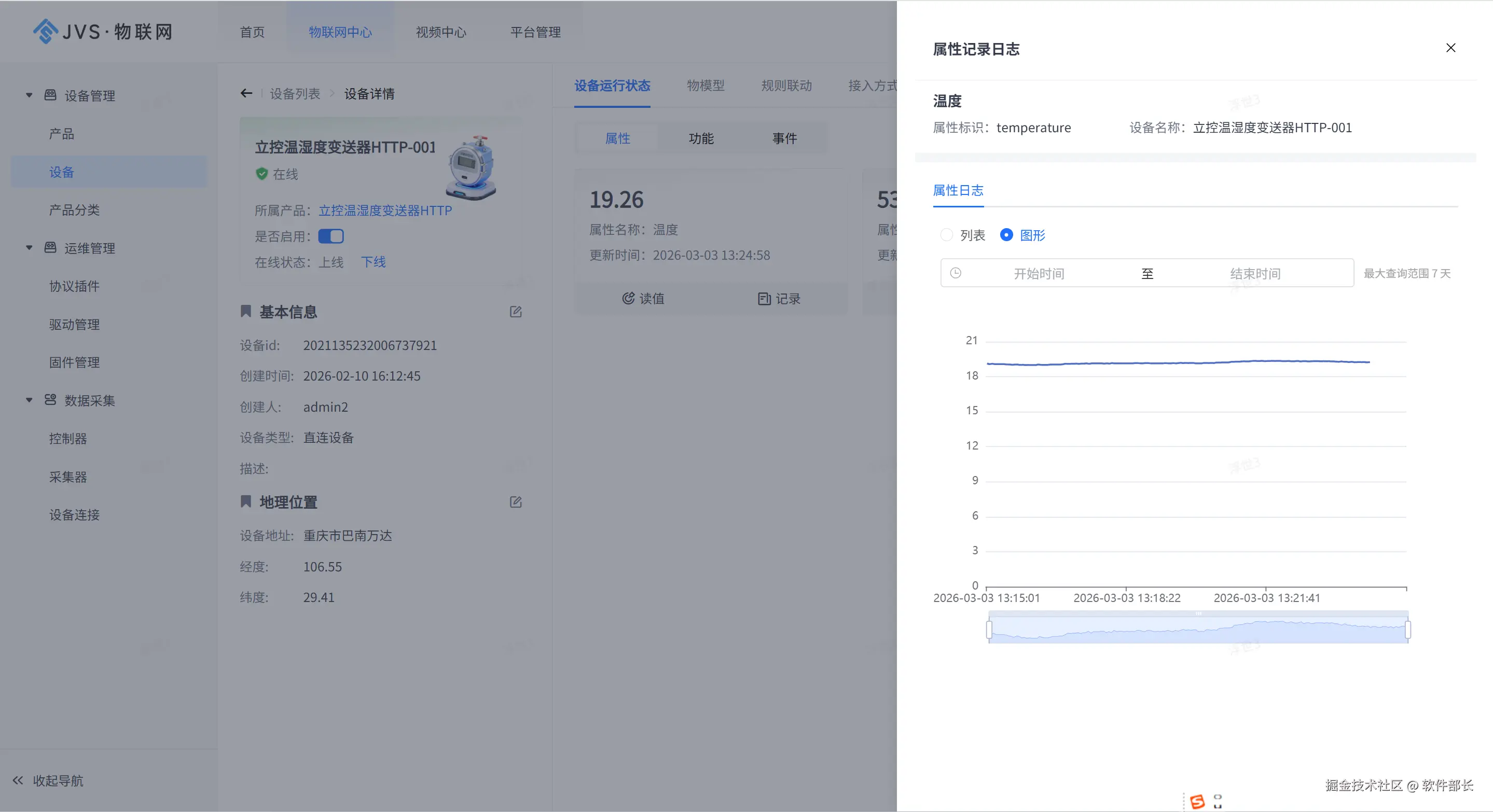Click the JVS 物联网 logo
The image size is (1493, 812).
point(103,31)
